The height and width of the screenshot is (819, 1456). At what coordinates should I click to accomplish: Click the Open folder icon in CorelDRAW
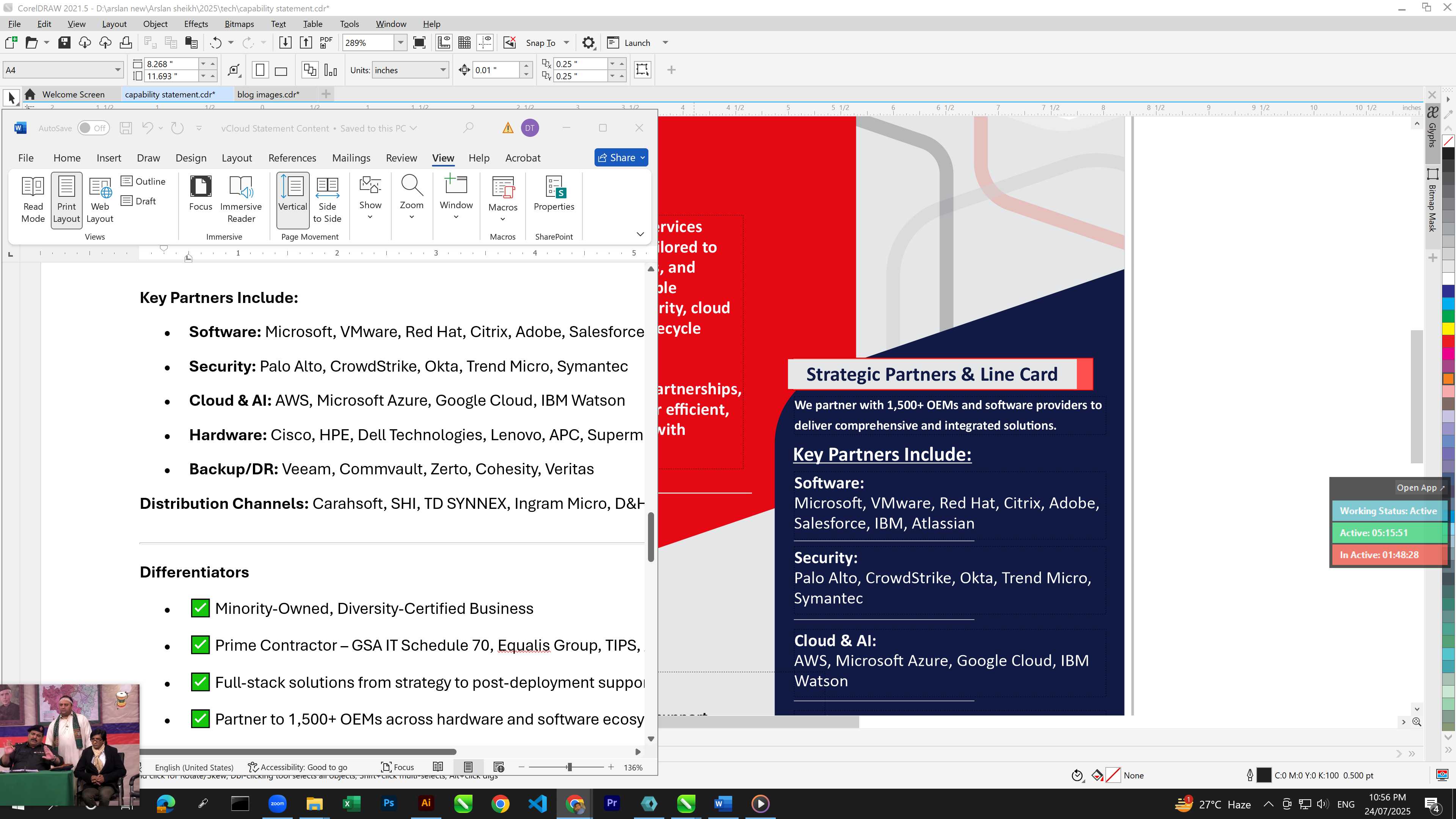[x=31, y=42]
